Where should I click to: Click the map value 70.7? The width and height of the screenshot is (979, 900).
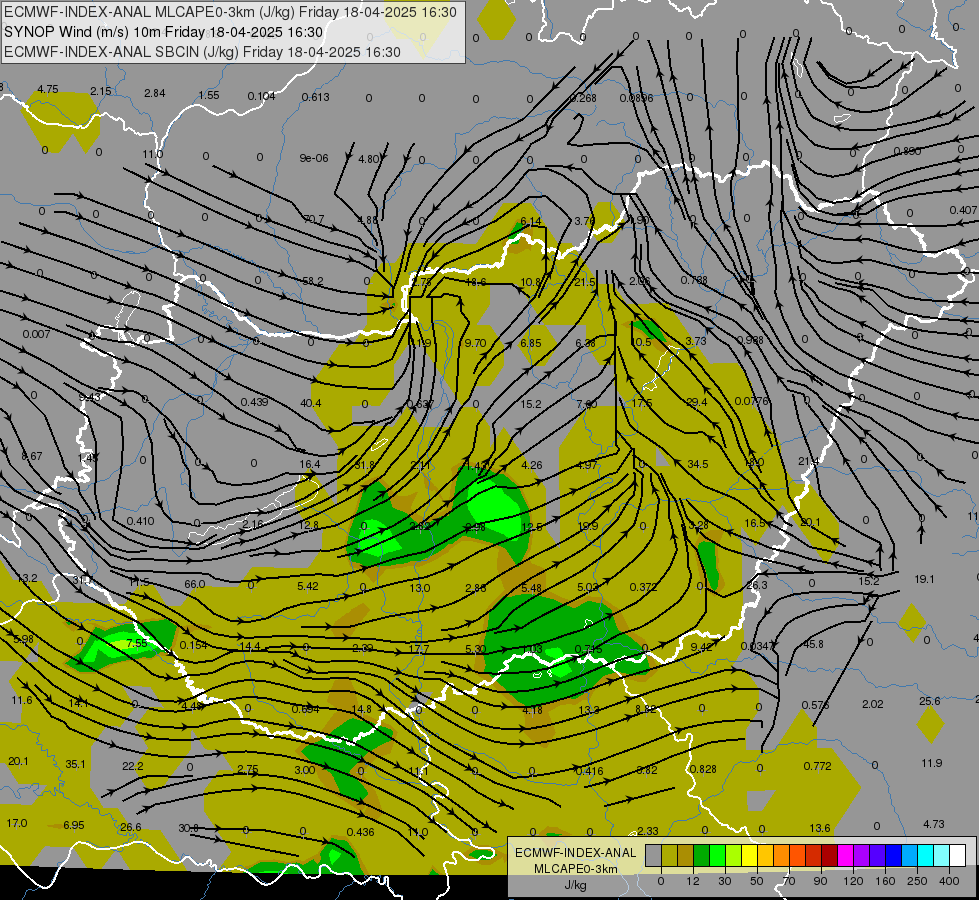[x=313, y=219]
